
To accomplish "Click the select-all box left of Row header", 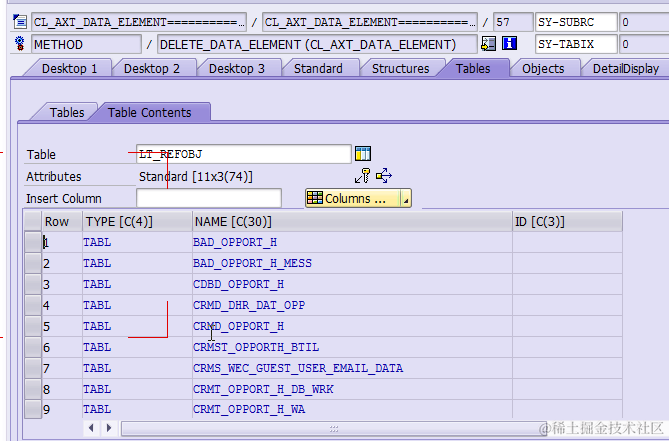I will pyautogui.click(x=32, y=221).
